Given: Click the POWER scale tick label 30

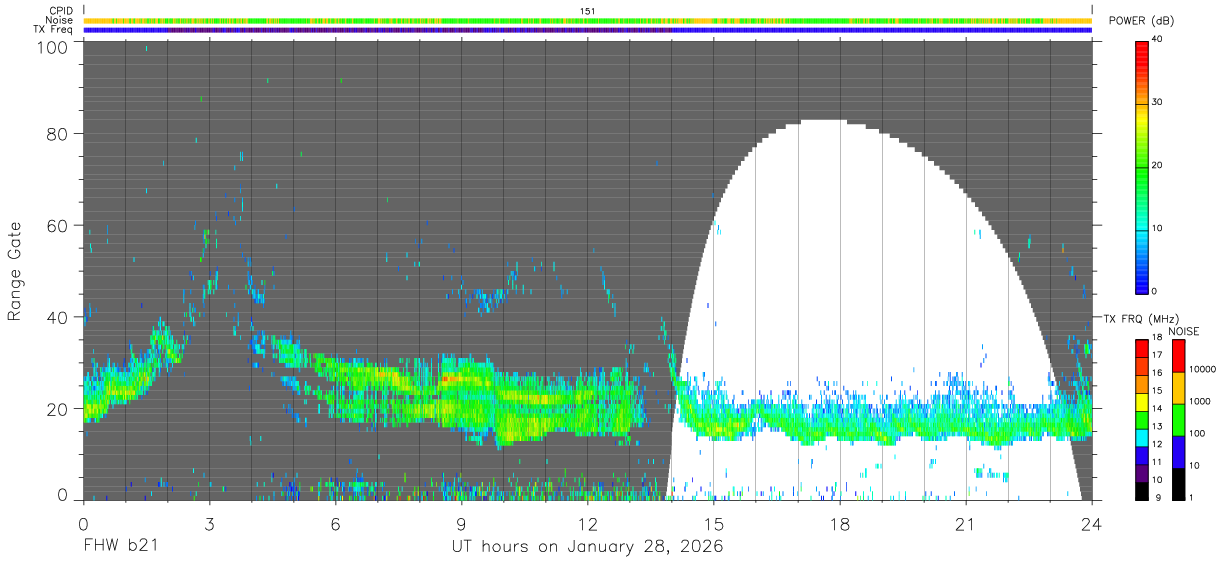Looking at the screenshot, I should tap(1156, 103).
